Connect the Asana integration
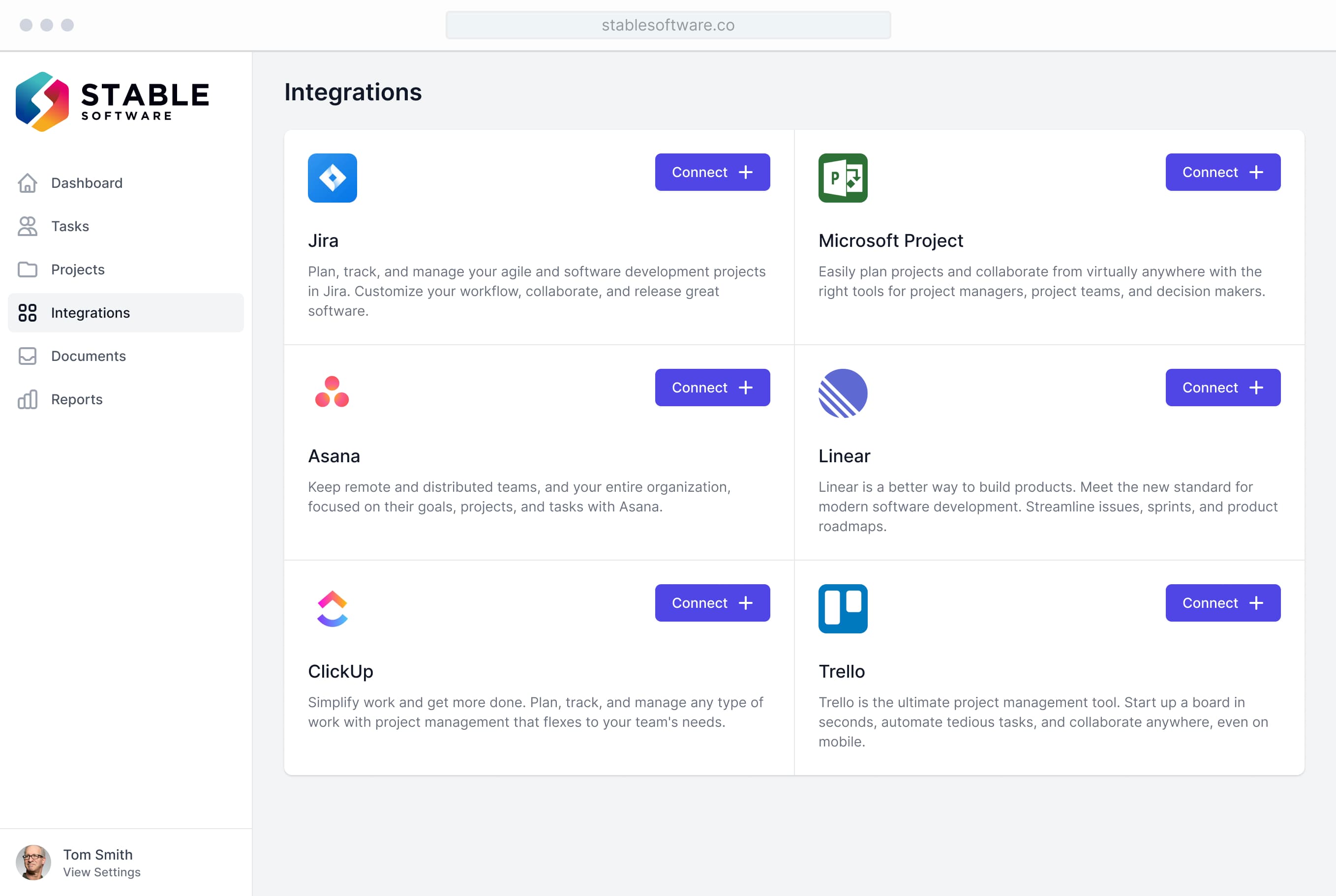The image size is (1336, 896). tap(713, 388)
